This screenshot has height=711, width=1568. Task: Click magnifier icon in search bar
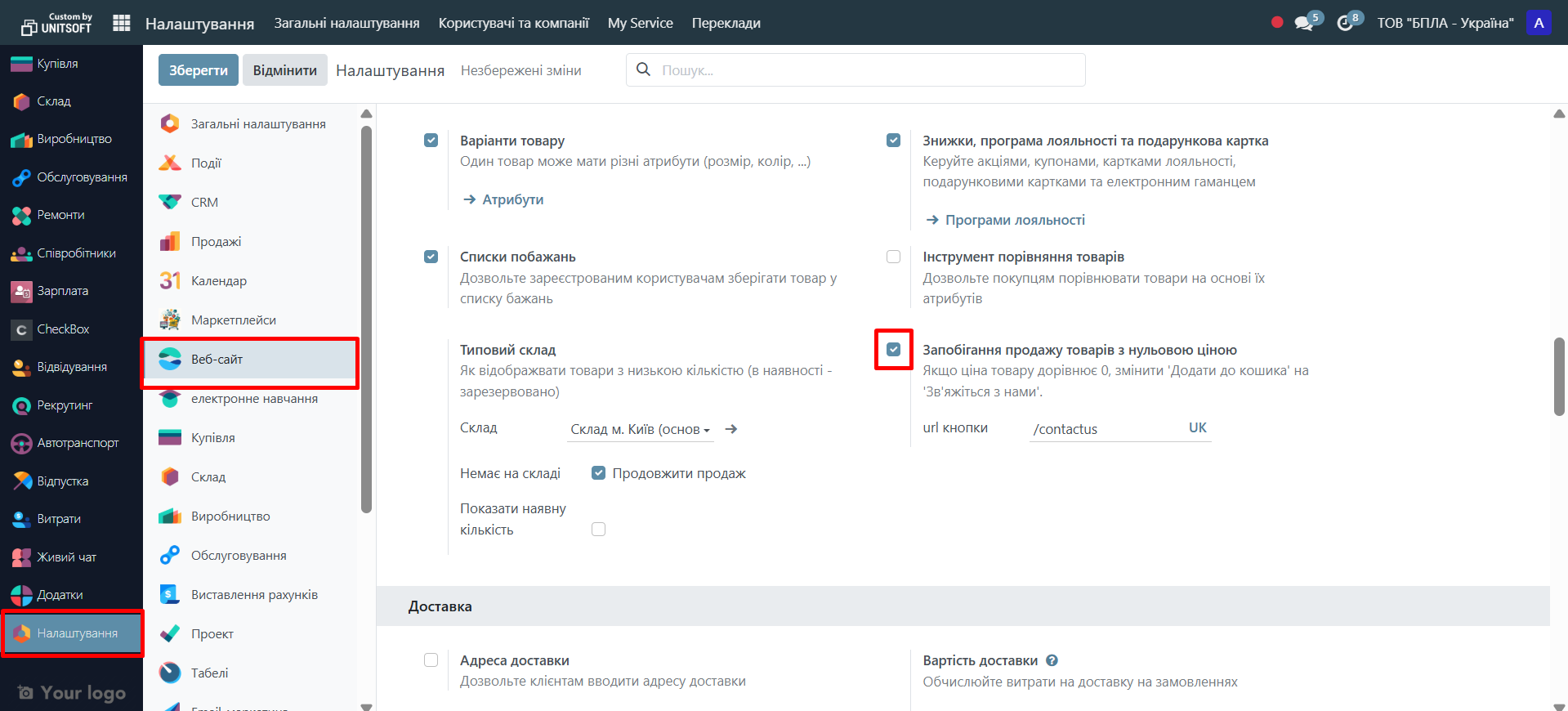(x=644, y=69)
